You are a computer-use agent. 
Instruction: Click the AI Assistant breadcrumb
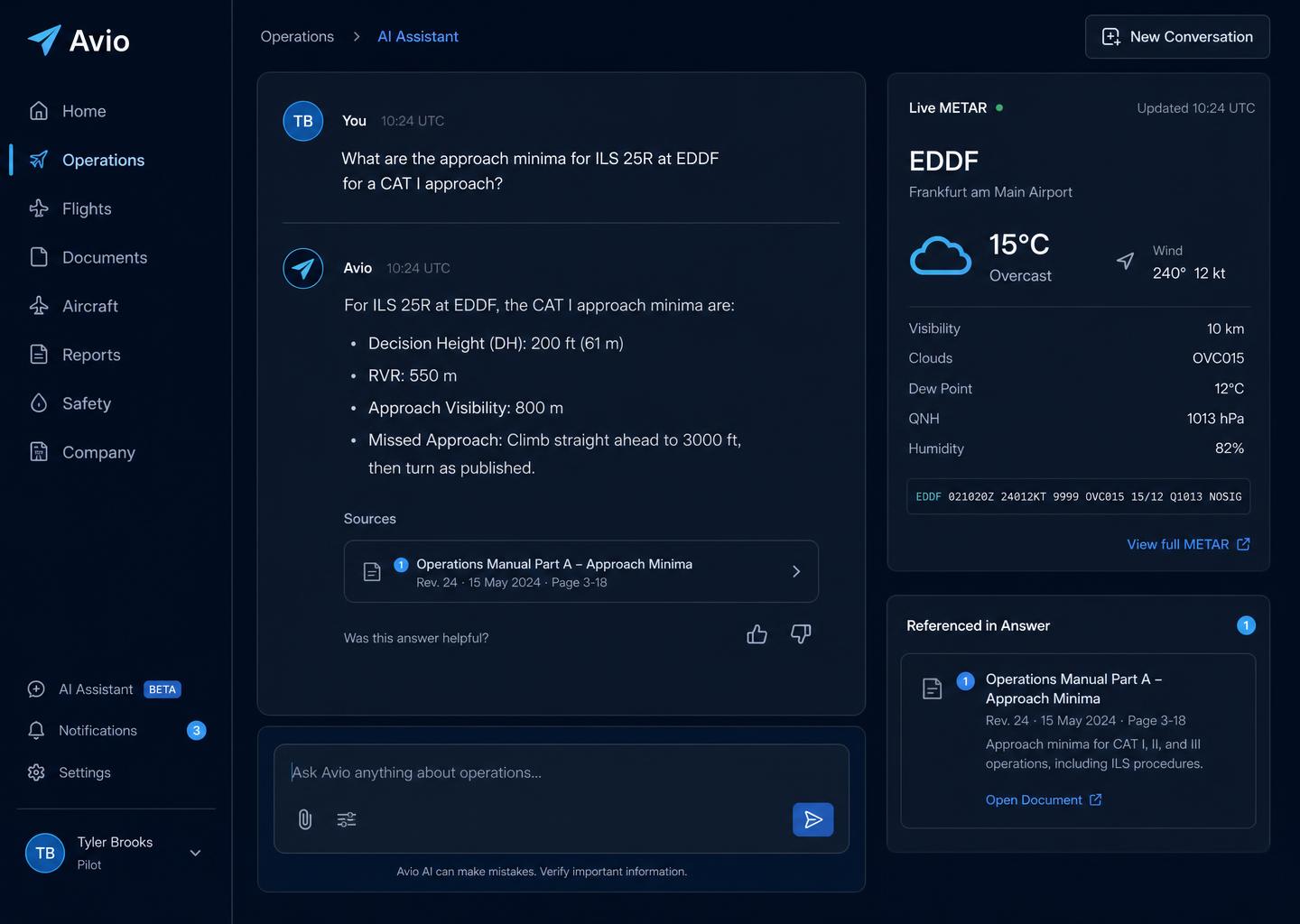[x=418, y=36]
